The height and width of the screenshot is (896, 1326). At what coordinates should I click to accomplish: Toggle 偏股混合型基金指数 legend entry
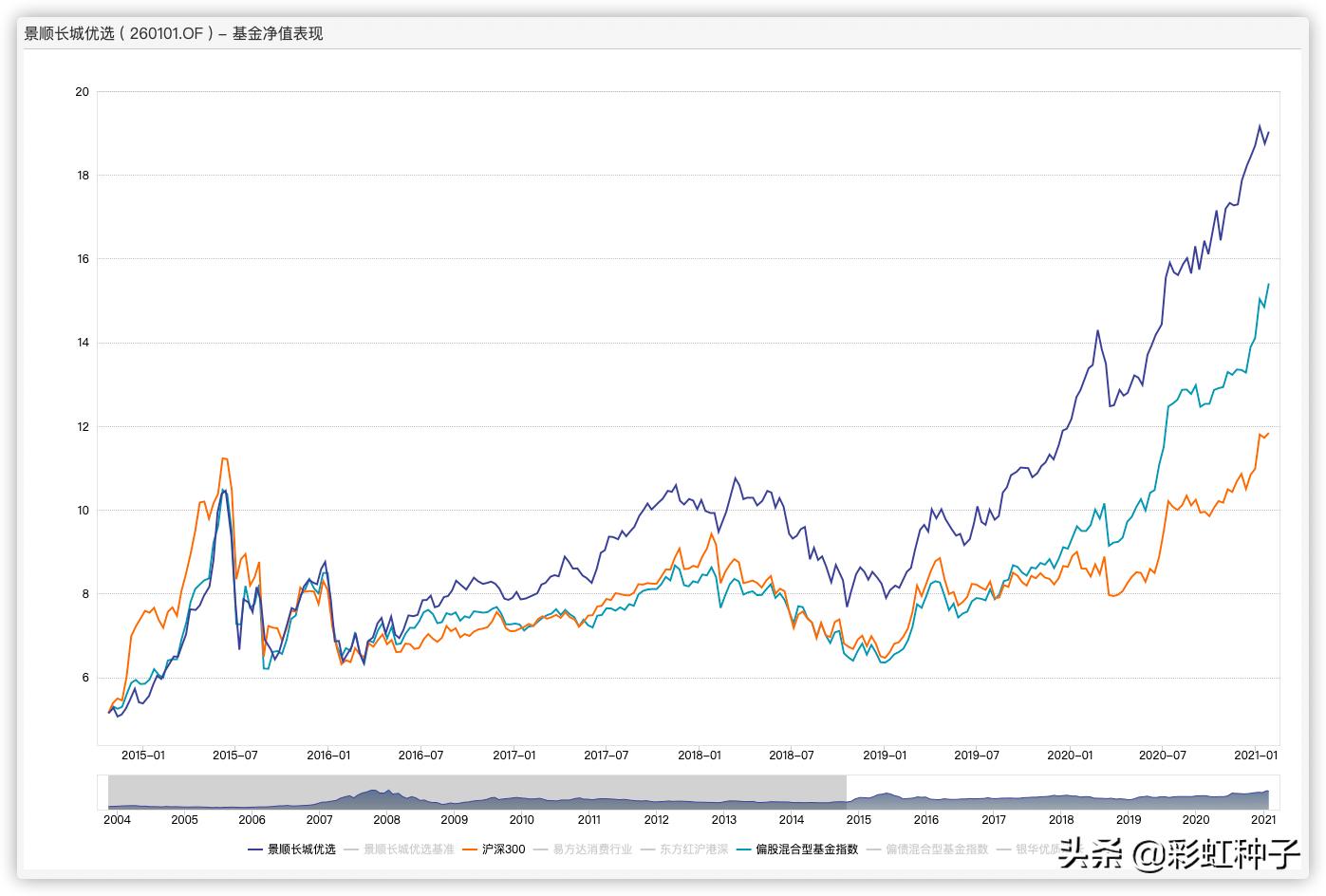pos(797,849)
